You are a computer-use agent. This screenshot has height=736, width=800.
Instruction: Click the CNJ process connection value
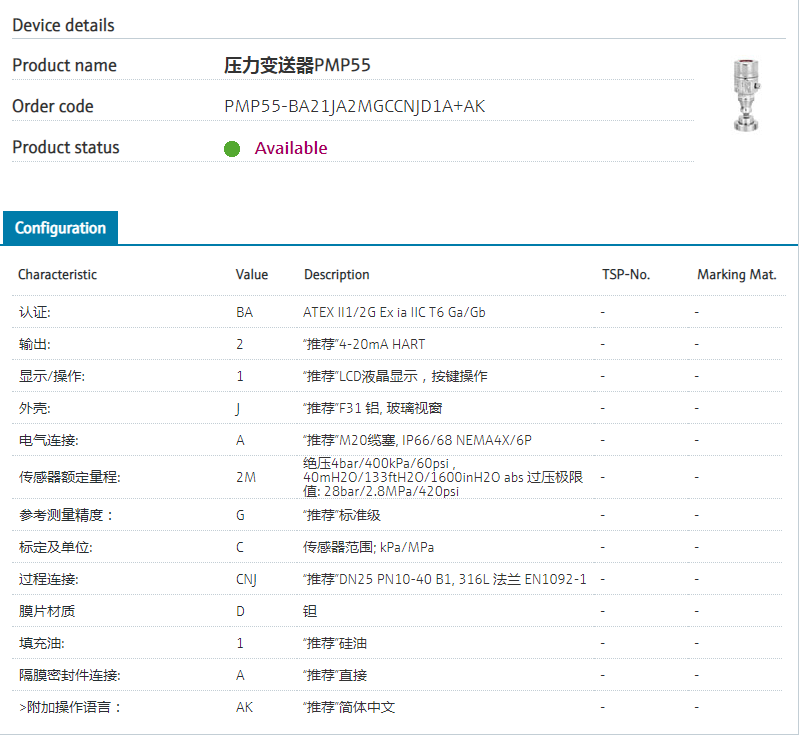(246, 579)
